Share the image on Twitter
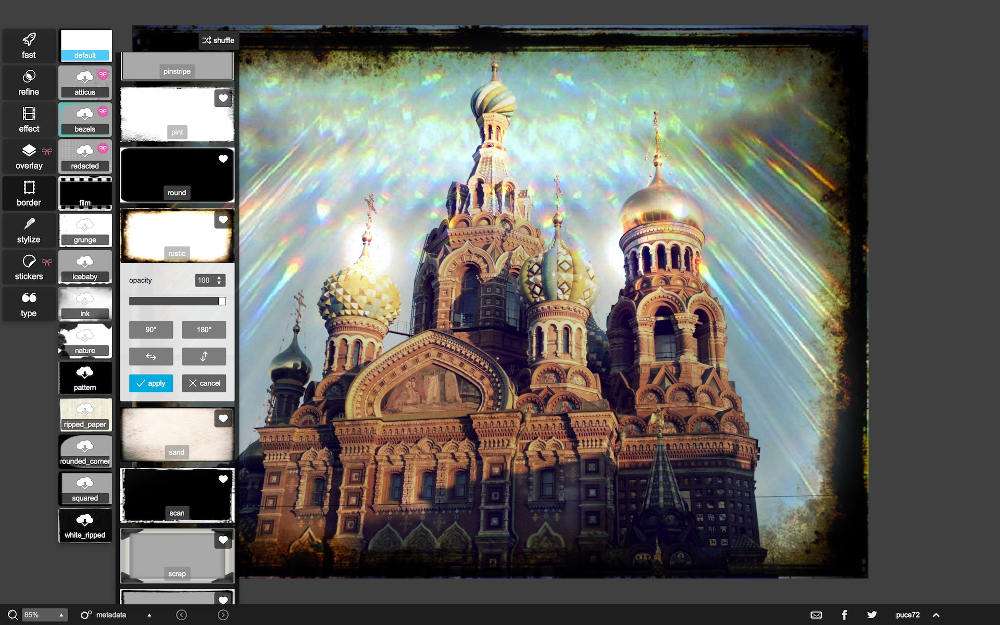1000x625 pixels. point(872,615)
